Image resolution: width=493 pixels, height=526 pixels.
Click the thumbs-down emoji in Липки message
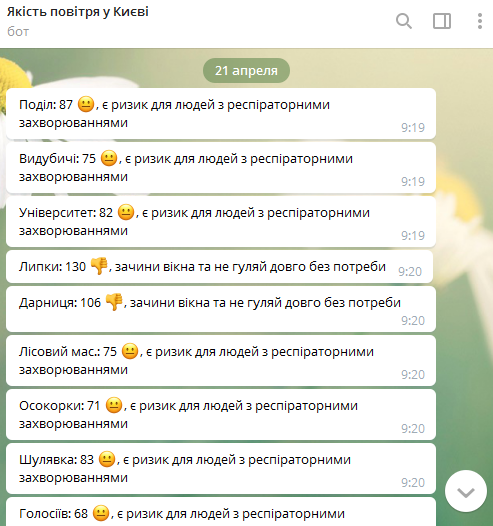tap(99, 266)
